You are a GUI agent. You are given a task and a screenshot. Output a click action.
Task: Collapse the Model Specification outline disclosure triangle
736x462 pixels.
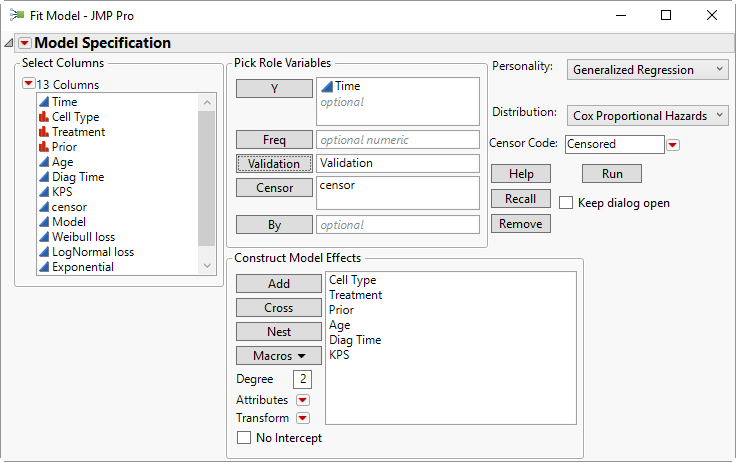tap(8, 43)
